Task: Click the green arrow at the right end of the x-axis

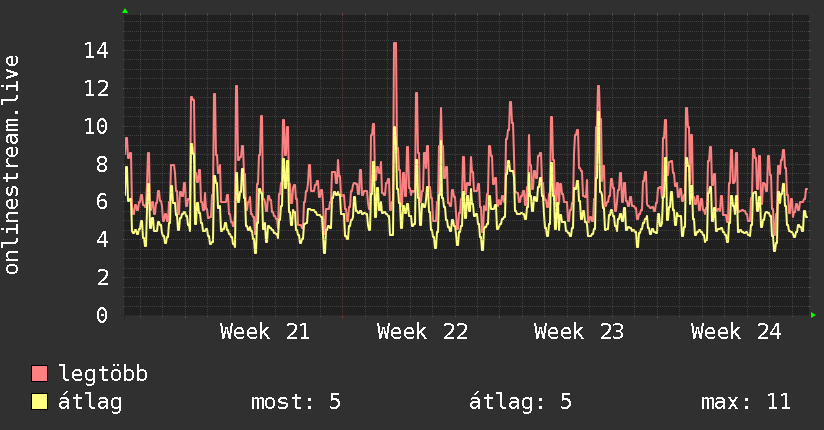Action: point(813,315)
